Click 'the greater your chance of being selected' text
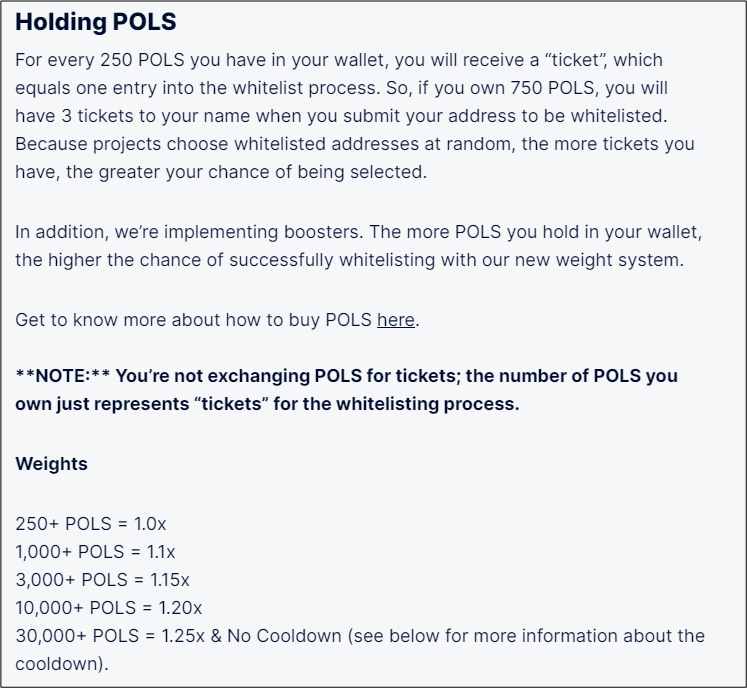The height and width of the screenshot is (688, 747). pyautogui.click(x=246, y=172)
